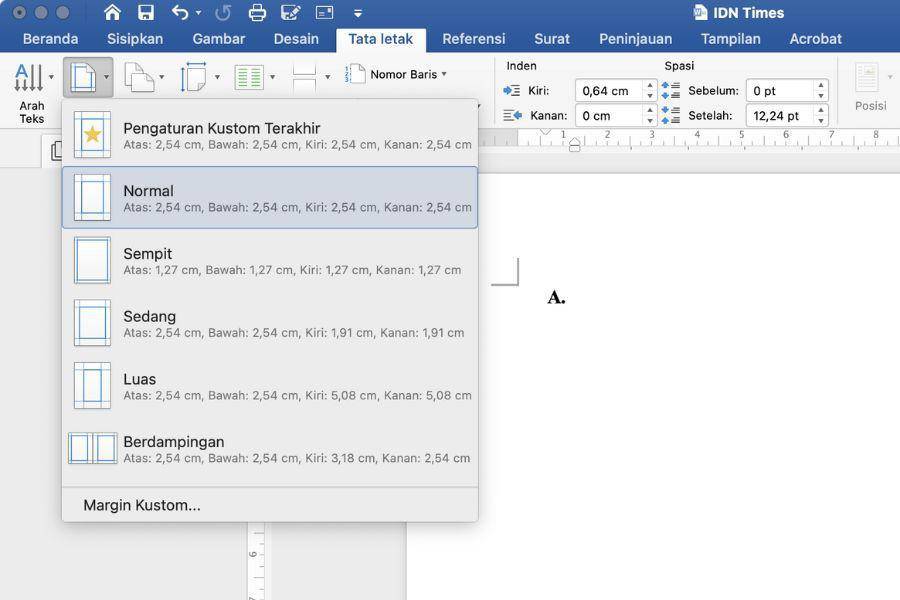Click the envelope icon in the quick access toolbar
Viewport: 900px width, 600px height.
tap(324, 13)
